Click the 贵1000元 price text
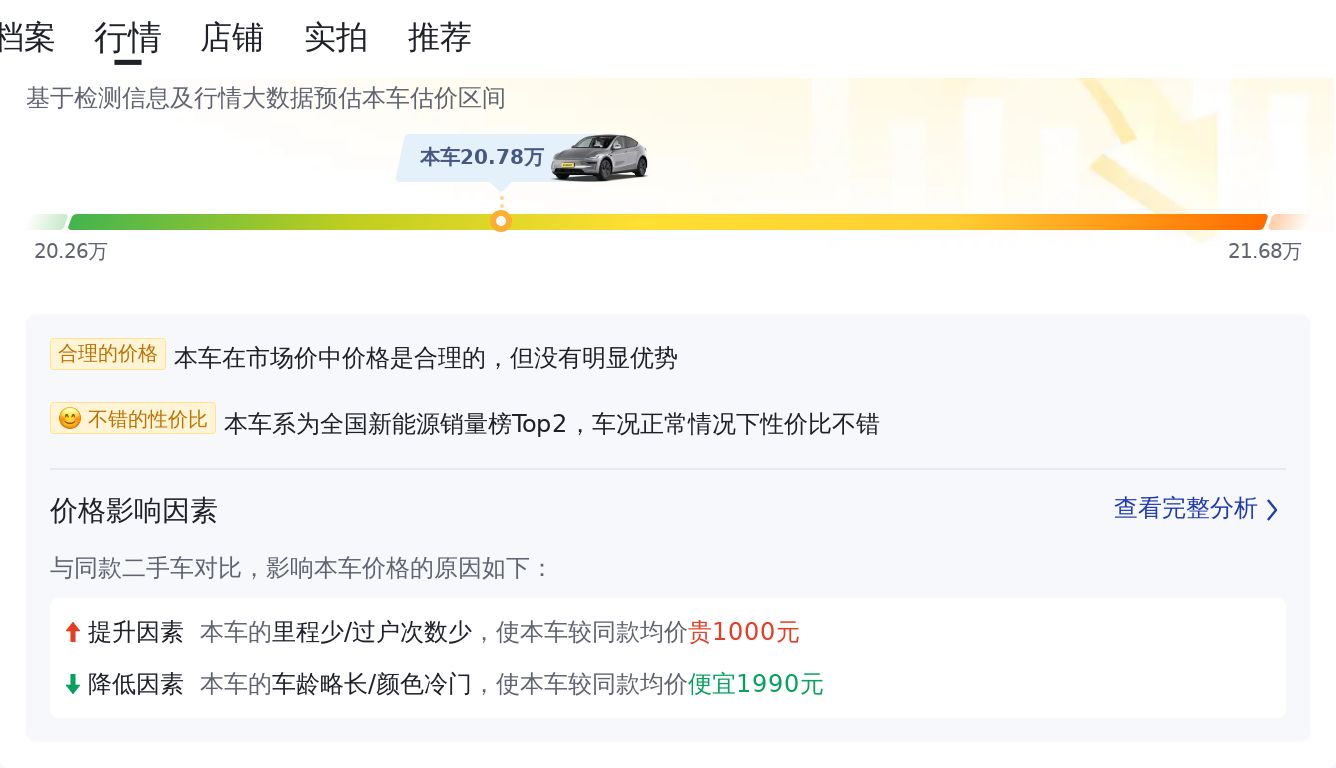Screen dimensions: 1336x768 [744, 632]
